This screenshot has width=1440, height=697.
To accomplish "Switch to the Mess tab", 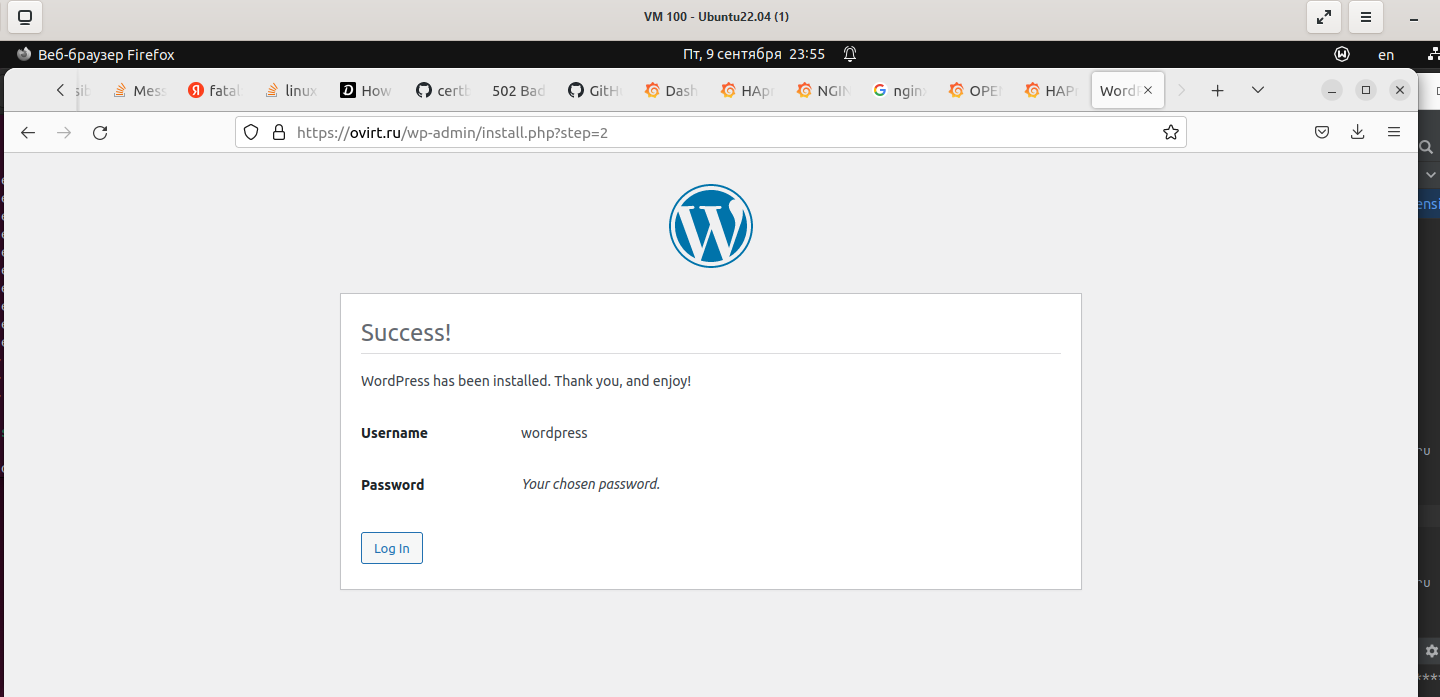I will coord(141,90).
